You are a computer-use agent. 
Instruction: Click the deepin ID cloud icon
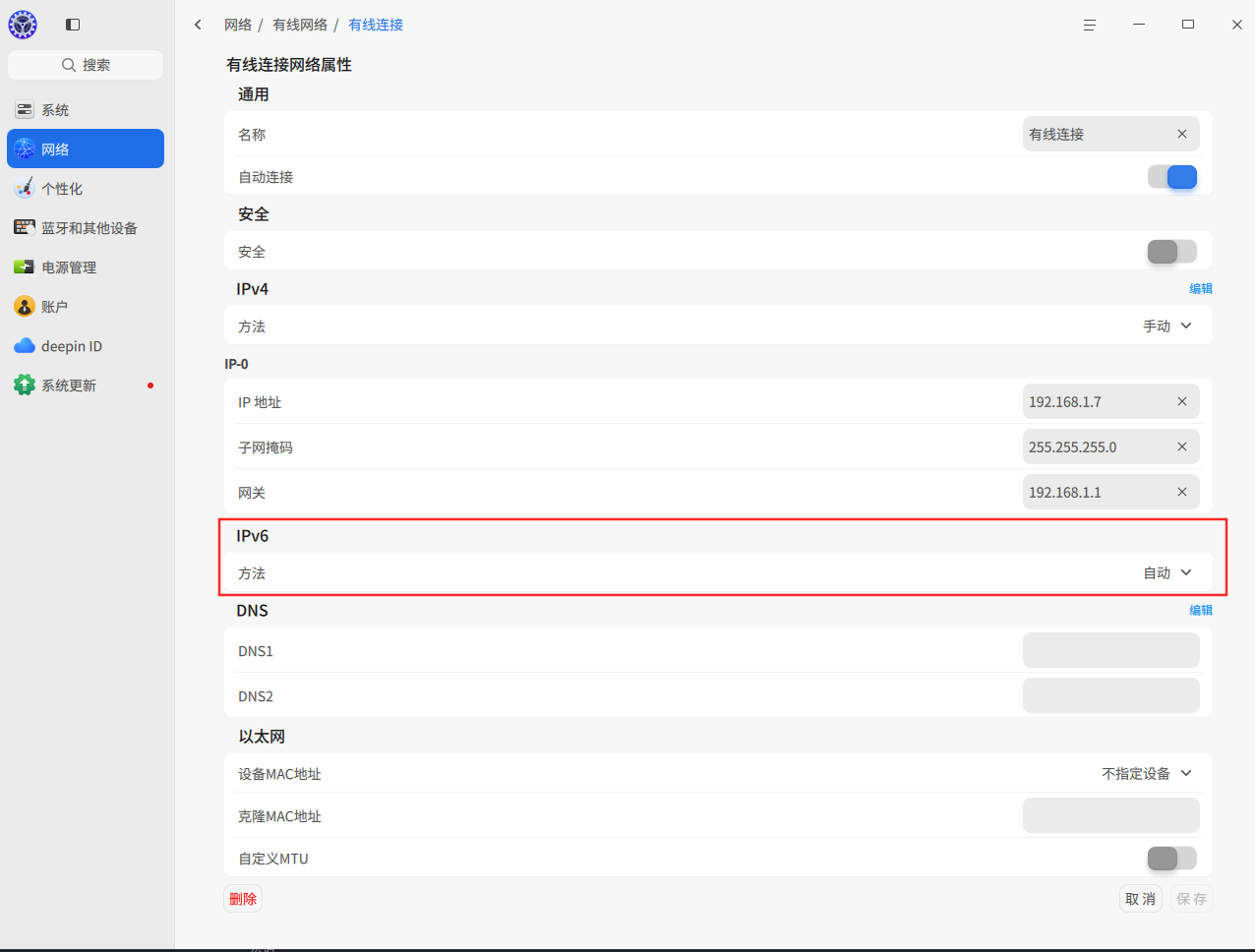pyautogui.click(x=25, y=346)
